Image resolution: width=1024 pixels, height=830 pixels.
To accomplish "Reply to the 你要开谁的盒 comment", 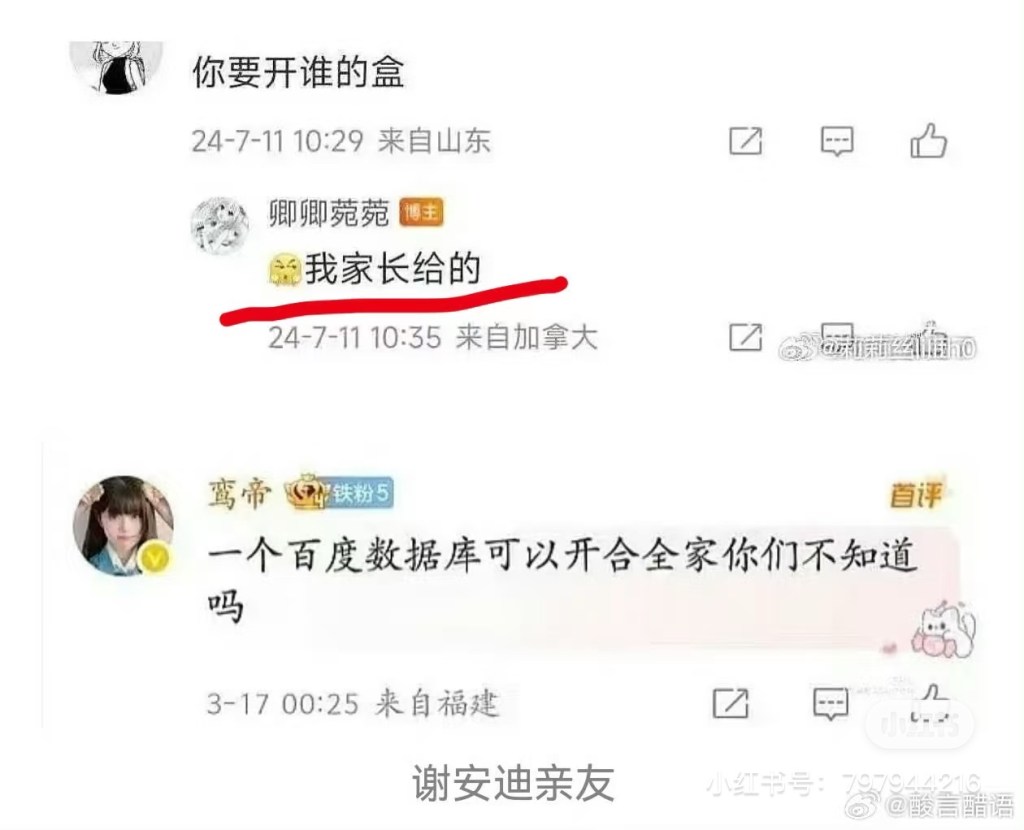I will (837, 140).
